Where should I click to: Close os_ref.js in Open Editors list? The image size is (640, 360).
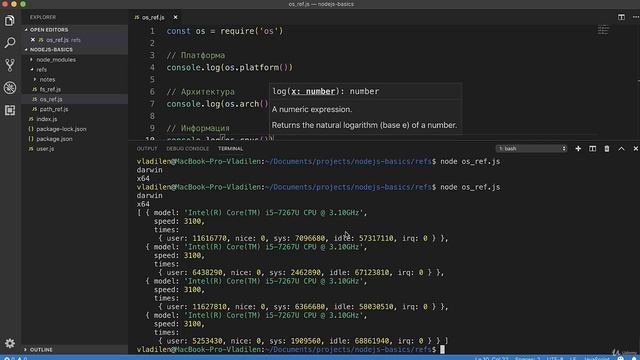33,40
